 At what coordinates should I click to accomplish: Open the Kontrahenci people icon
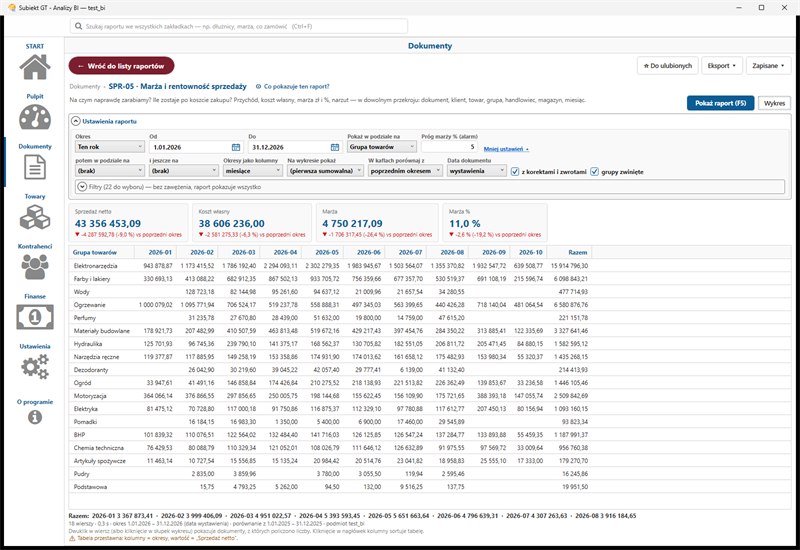click(35, 266)
